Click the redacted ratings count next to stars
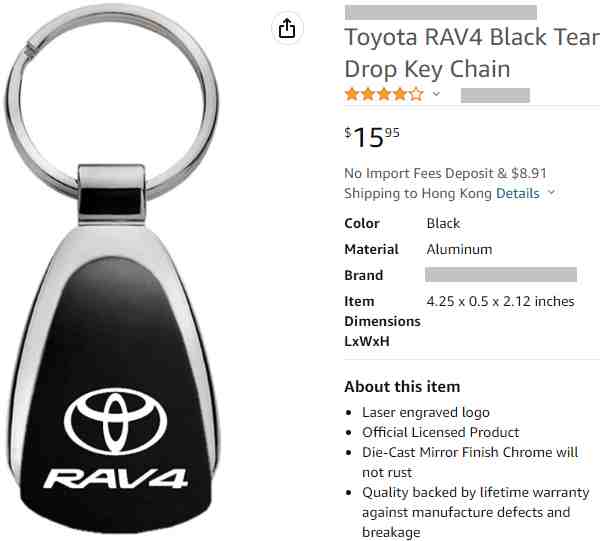Viewport: 601px width, 541px height. coord(495,95)
